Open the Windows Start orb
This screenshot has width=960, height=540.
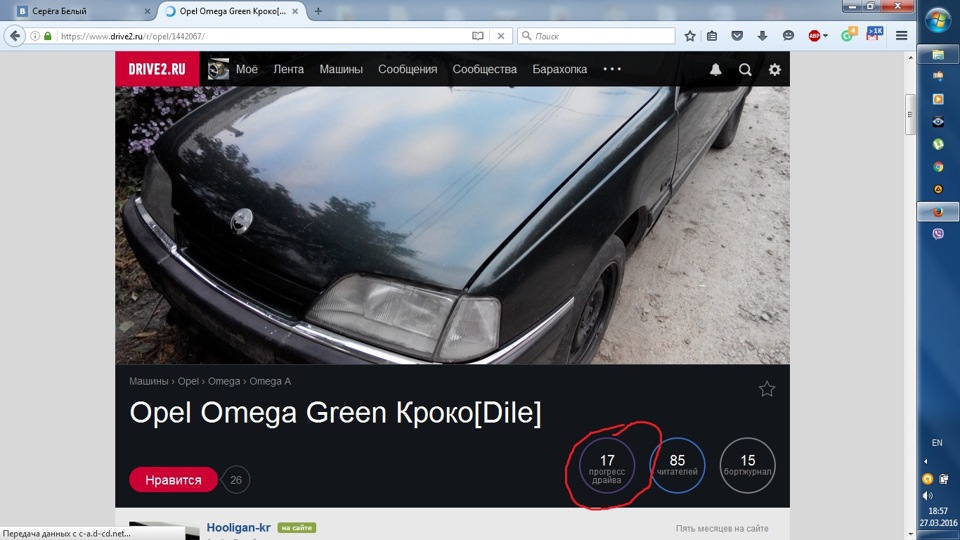click(x=937, y=21)
